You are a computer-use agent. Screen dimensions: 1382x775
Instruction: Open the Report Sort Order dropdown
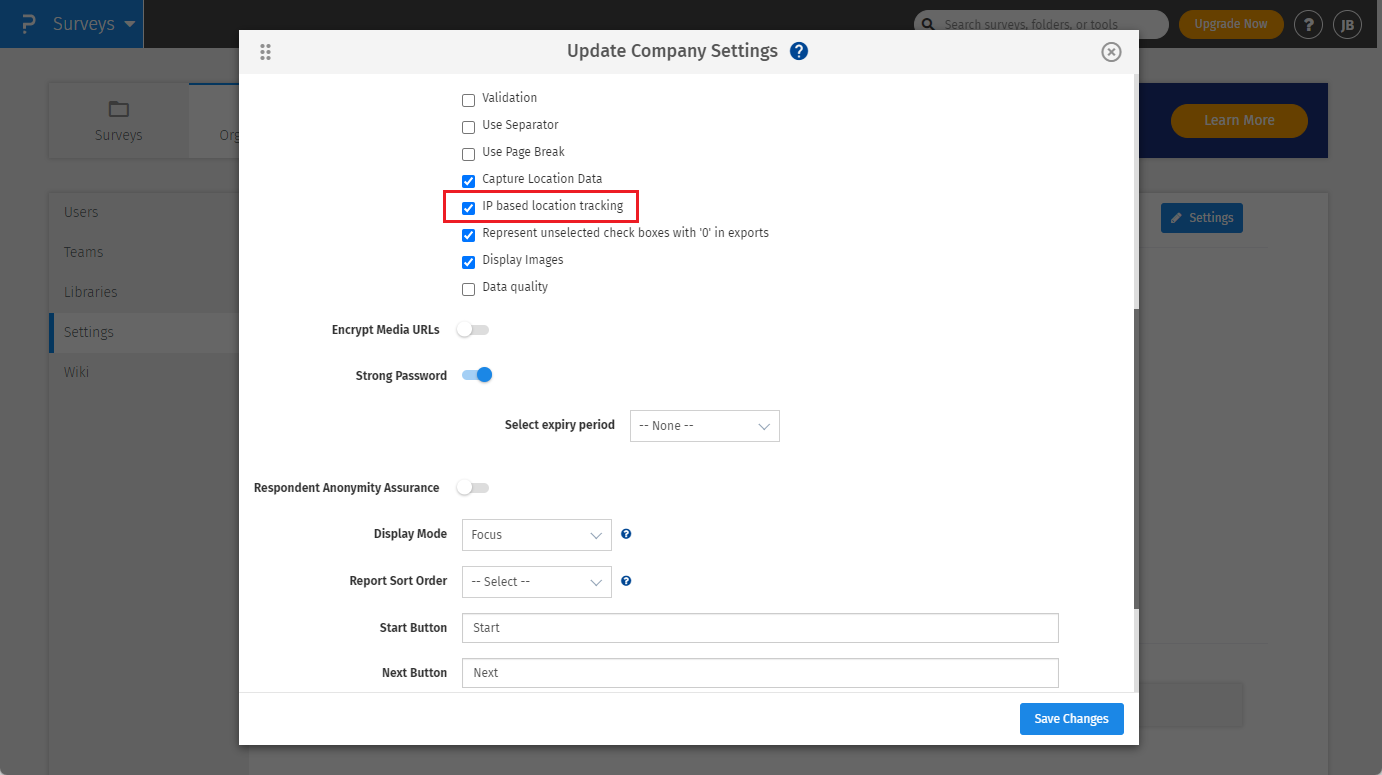(x=536, y=582)
